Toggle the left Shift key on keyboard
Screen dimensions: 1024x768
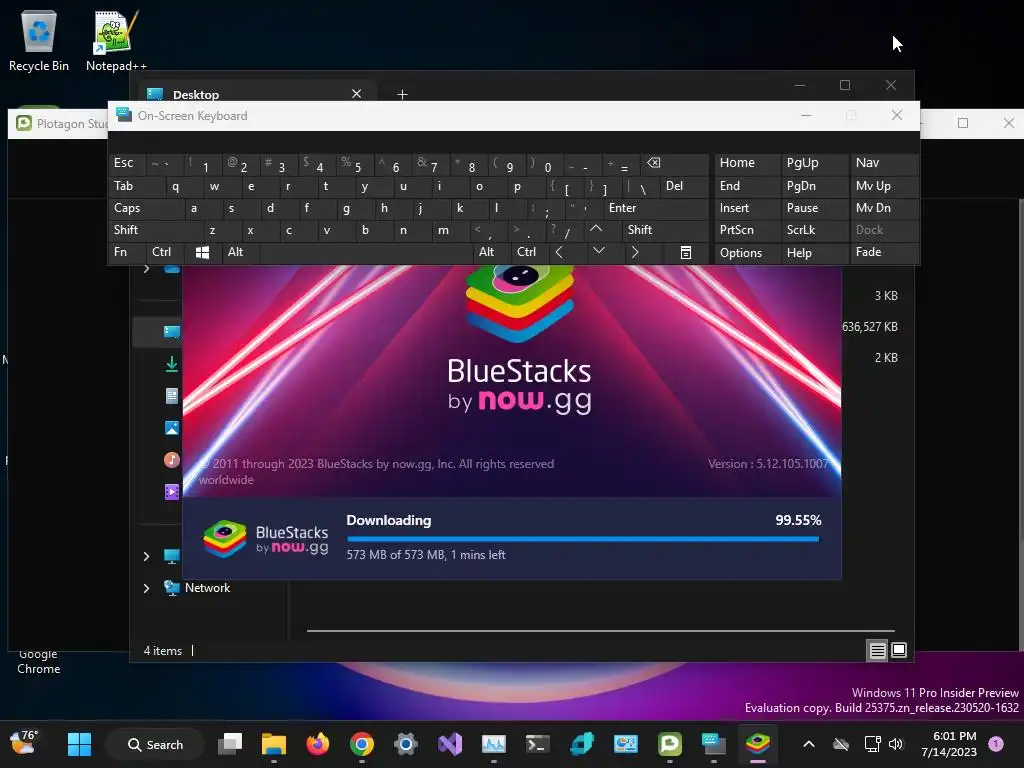[x=155, y=230]
